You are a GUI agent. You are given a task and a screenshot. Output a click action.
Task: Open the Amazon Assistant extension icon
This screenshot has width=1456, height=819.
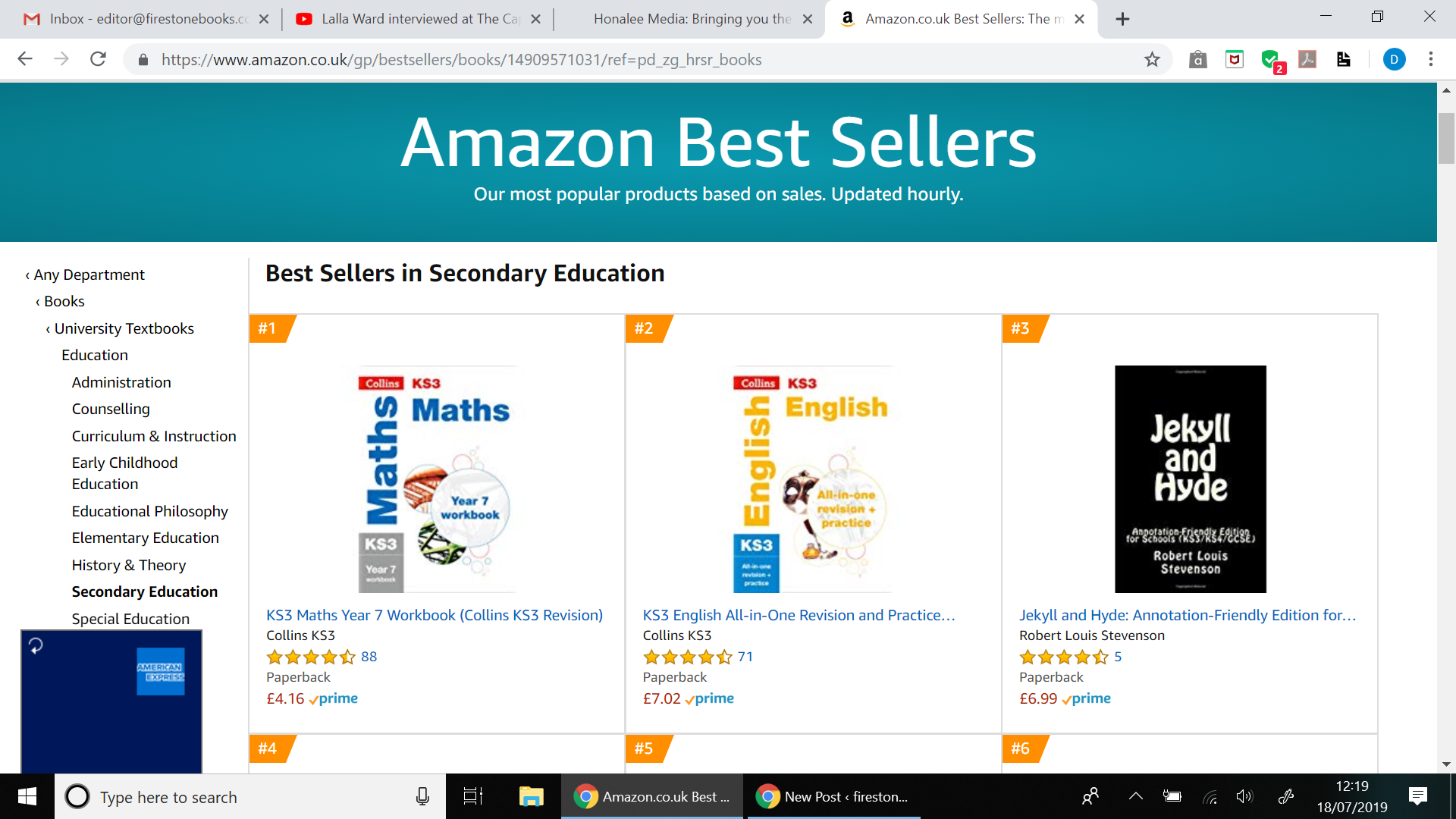pyautogui.click(x=1198, y=59)
